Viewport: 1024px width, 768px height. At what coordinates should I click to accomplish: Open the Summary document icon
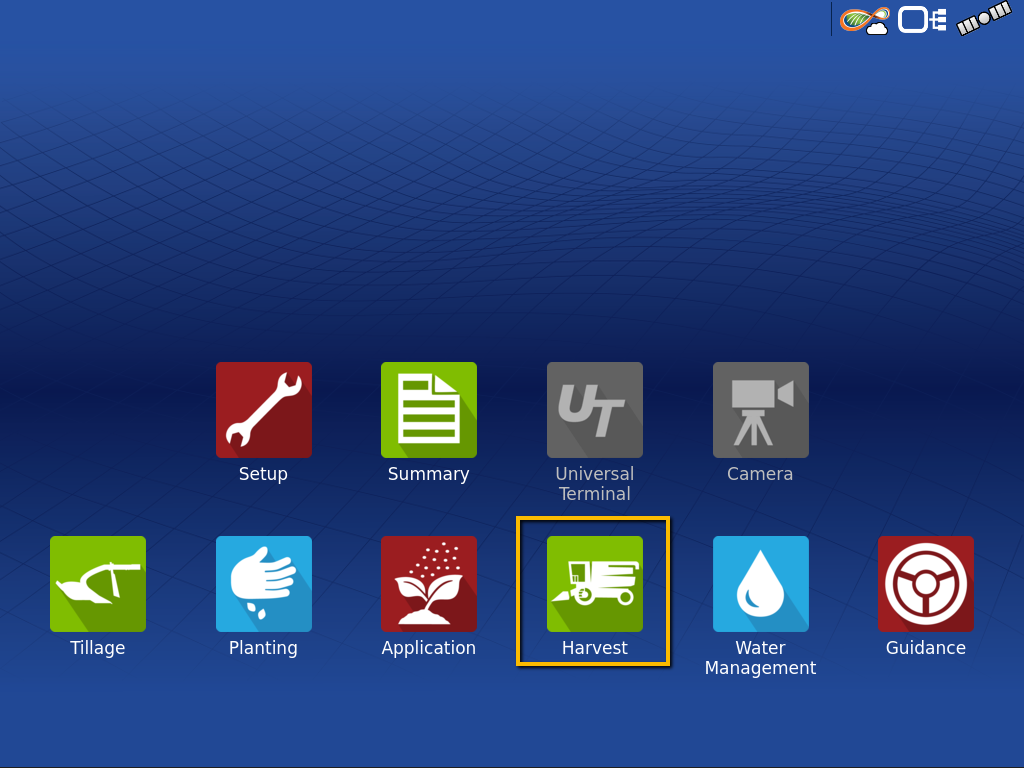[429, 410]
